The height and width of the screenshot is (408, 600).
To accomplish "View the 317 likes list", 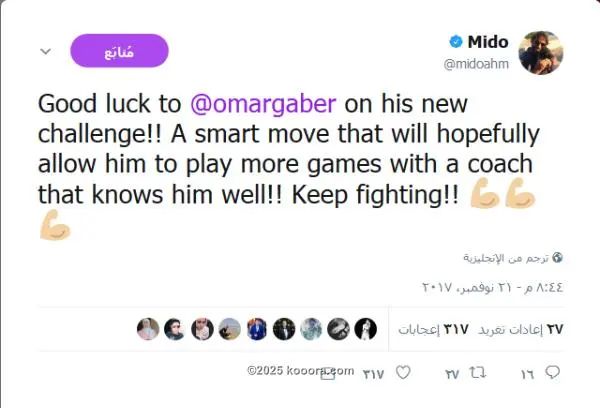I will point(433,329).
